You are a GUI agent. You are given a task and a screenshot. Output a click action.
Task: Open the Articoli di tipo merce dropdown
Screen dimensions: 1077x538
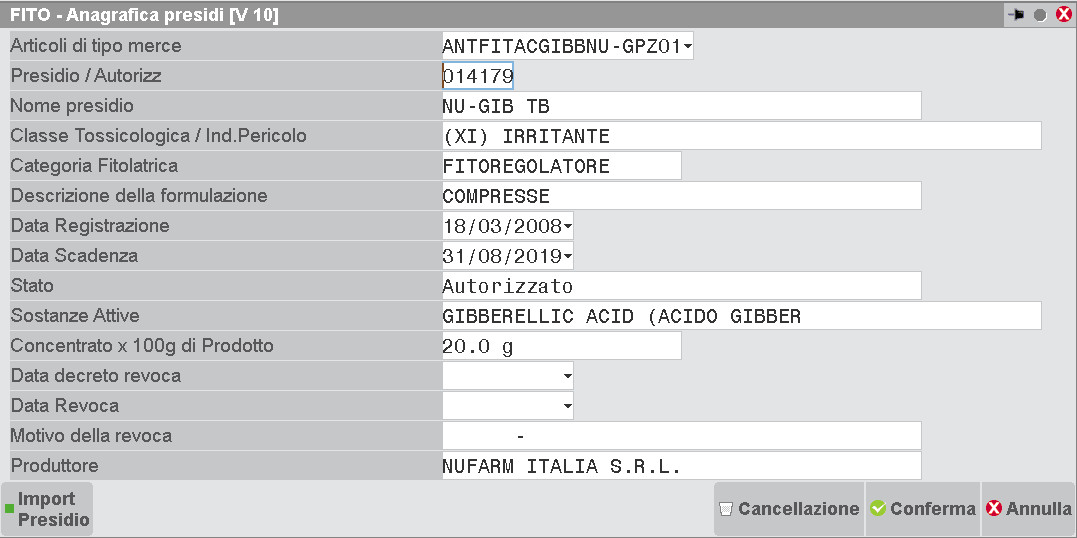click(x=687, y=46)
